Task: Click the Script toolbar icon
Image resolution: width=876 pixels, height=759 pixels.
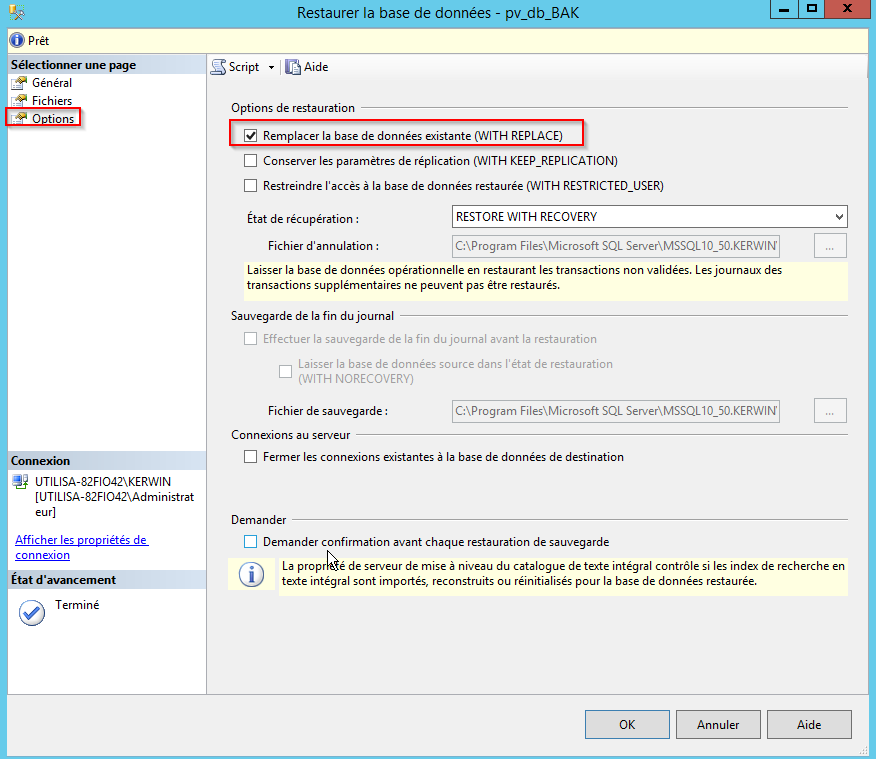Action: coord(219,67)
